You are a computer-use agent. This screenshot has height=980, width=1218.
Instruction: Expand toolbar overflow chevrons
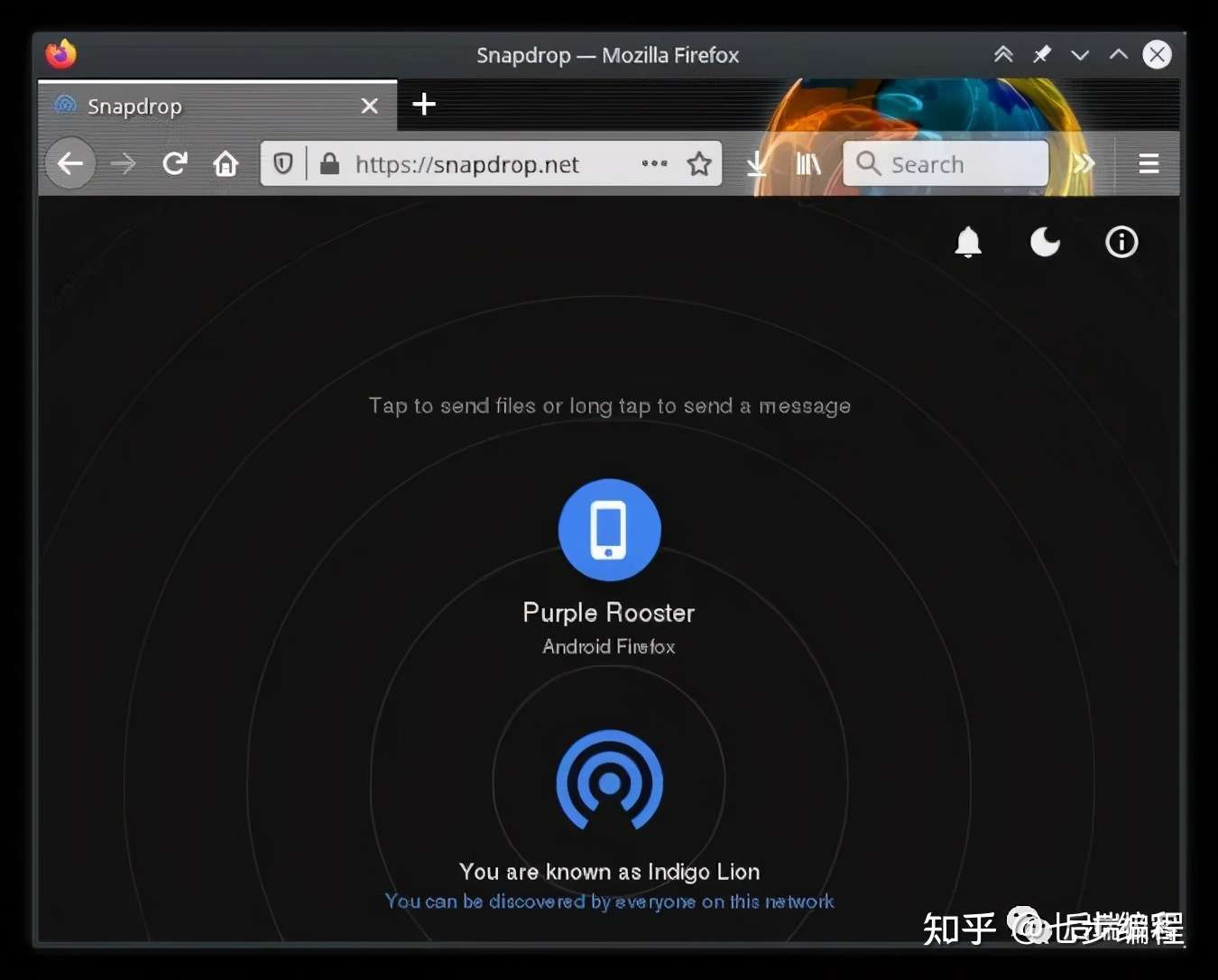(1084, 163)
